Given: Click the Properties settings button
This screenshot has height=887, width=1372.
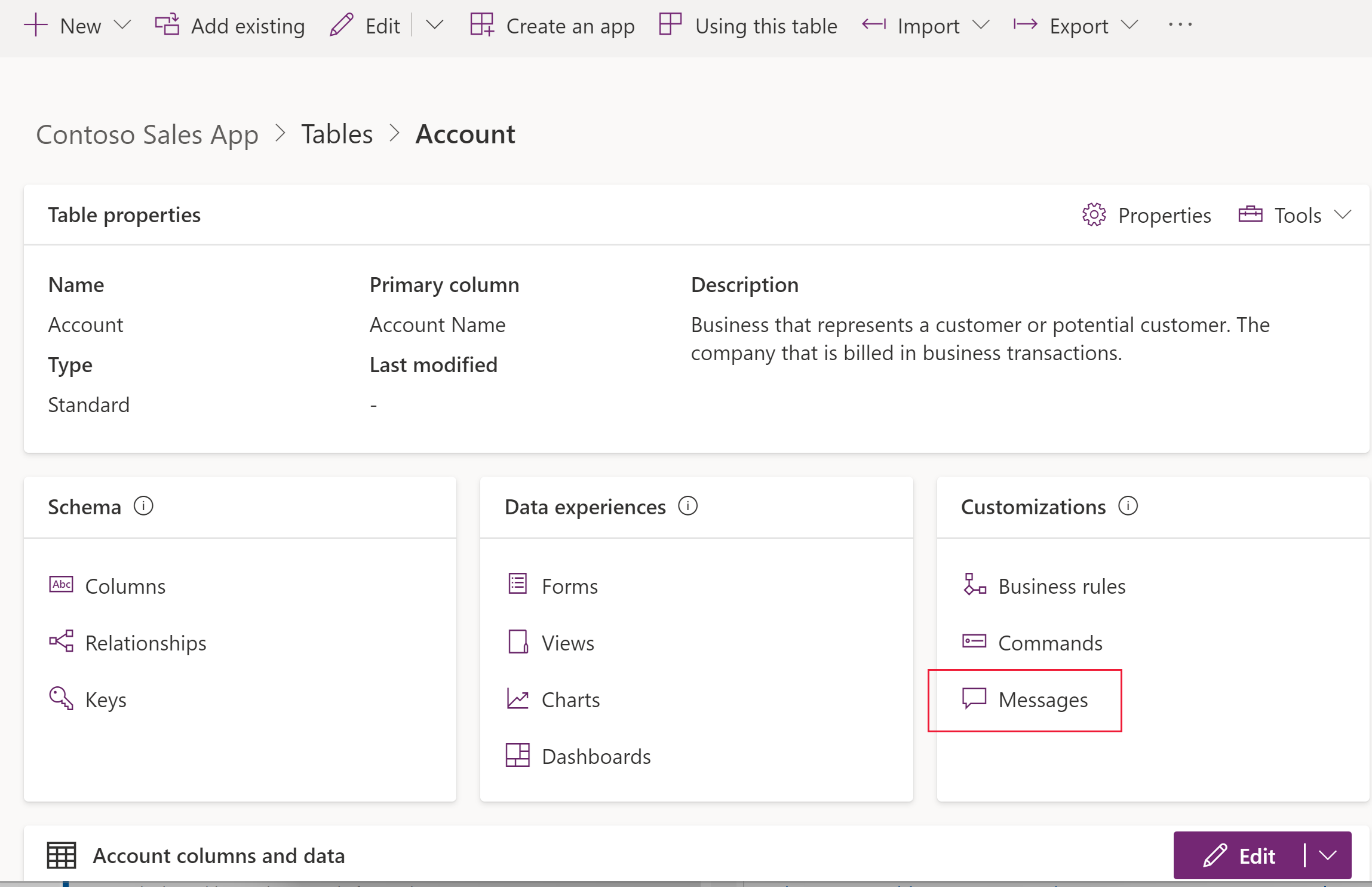Looking at the screenshot, I should [x=1148, y=214].
